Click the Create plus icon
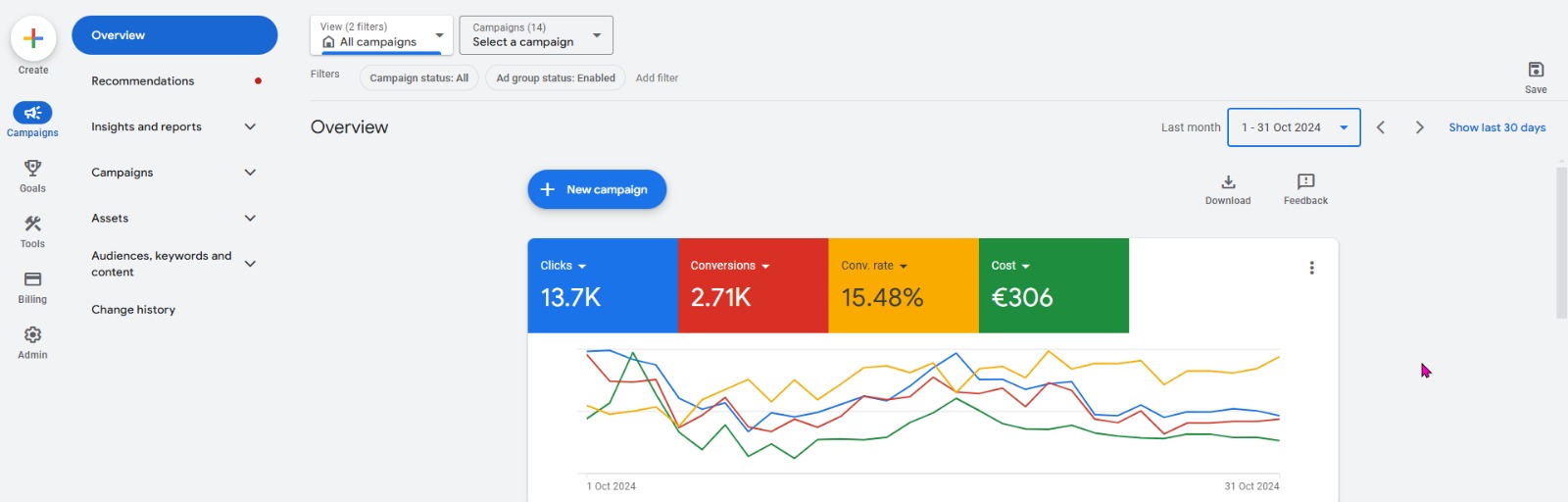The image size is (1568, 502). (33, 38)
